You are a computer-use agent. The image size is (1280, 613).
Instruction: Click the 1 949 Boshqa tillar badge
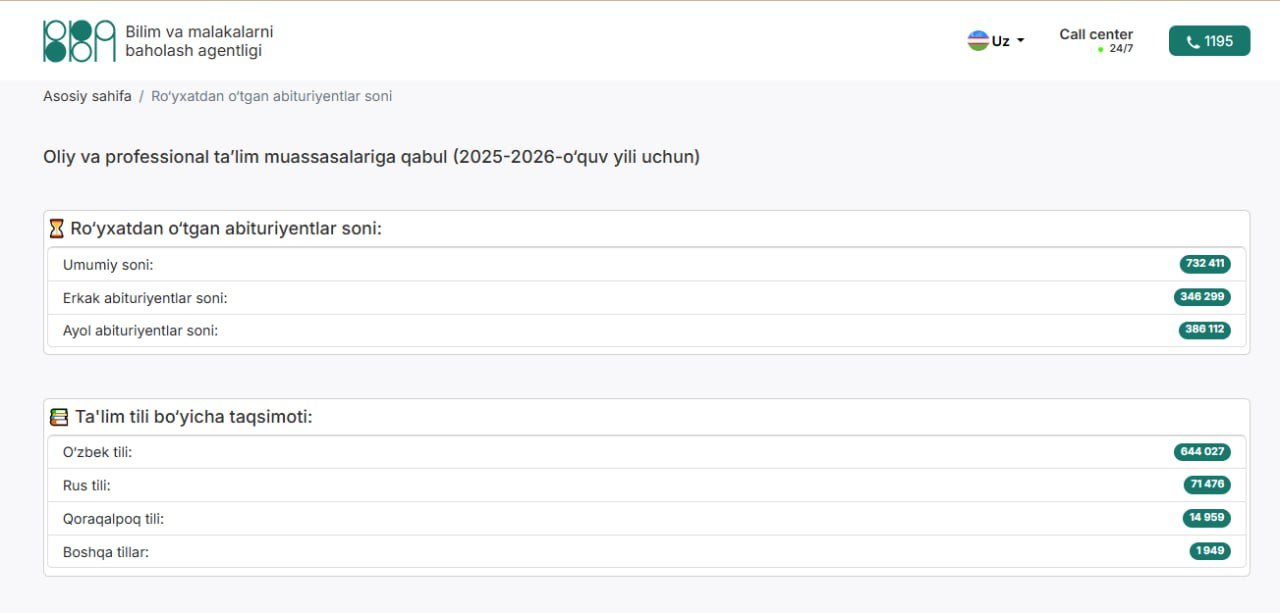1210,551
